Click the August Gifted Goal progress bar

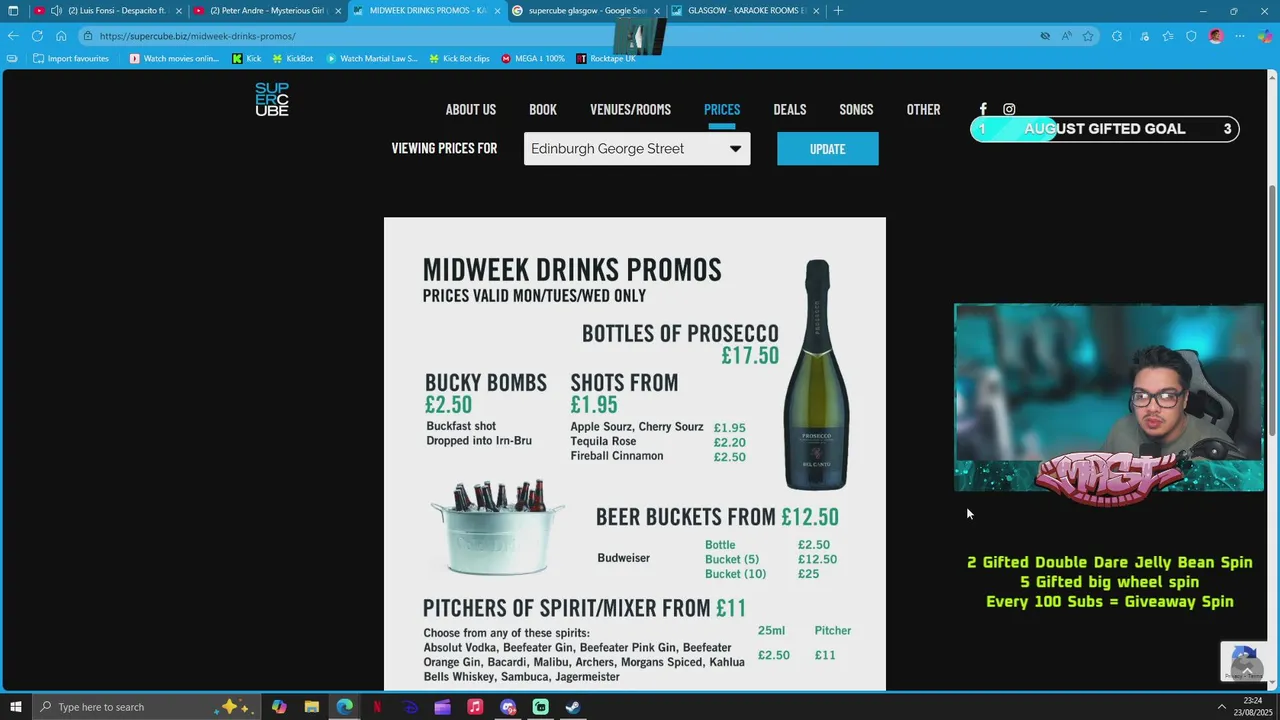click(x=1105, y=129)
